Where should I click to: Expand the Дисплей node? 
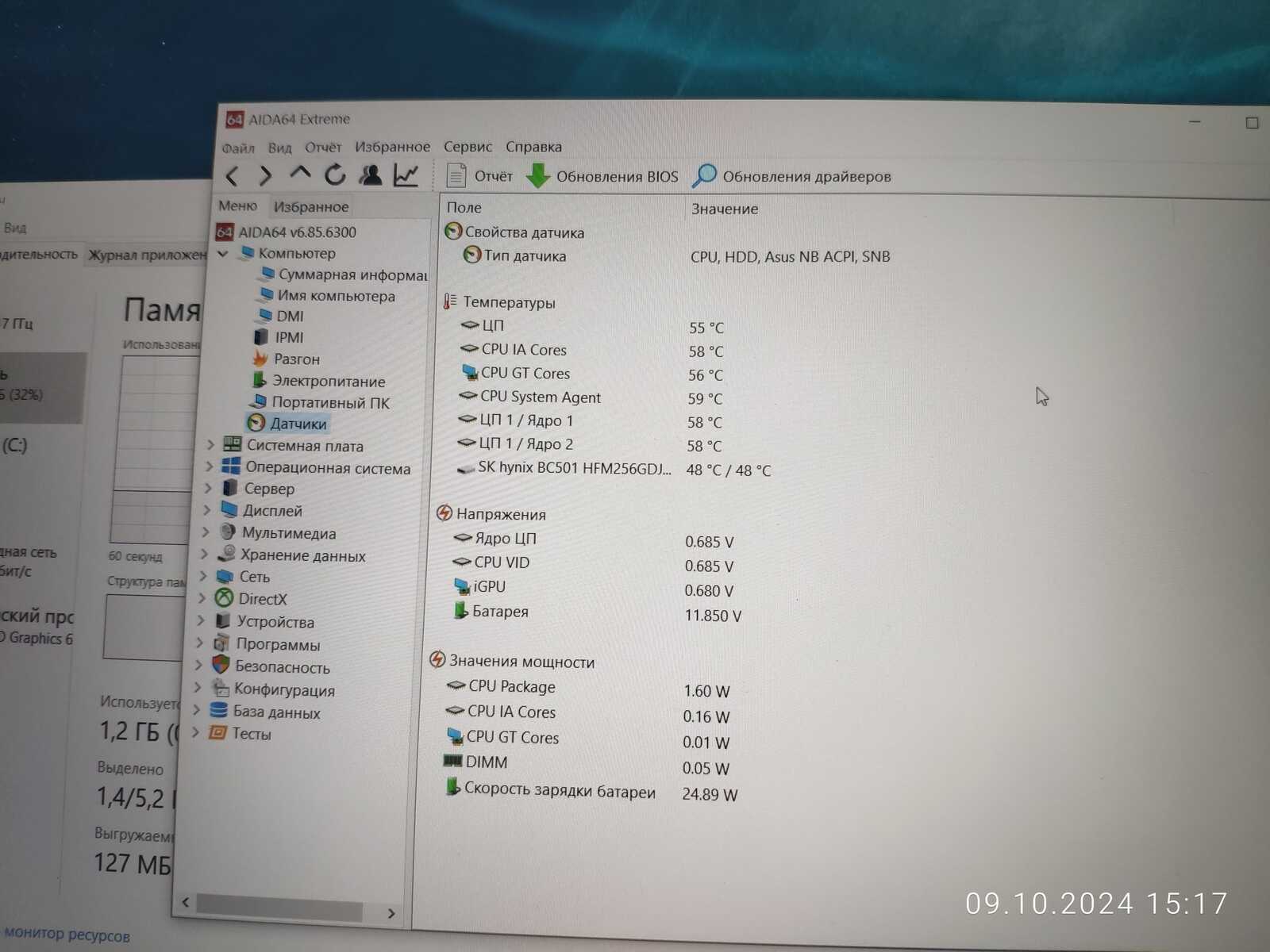[207, 509]
